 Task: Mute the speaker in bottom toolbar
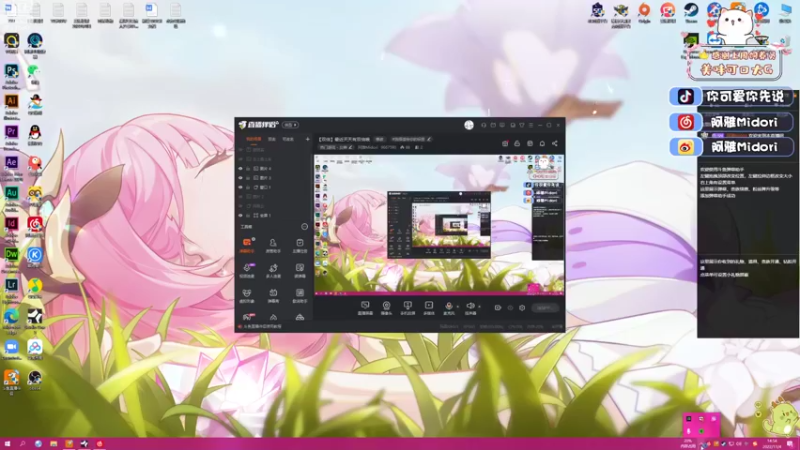click(470, 308)
